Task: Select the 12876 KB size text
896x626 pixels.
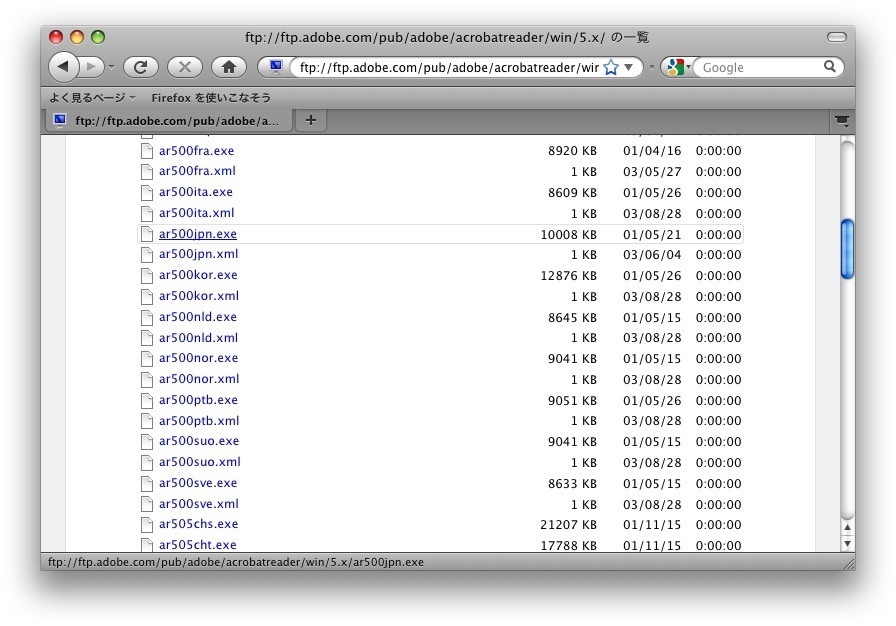Action: tap(569, 276)
